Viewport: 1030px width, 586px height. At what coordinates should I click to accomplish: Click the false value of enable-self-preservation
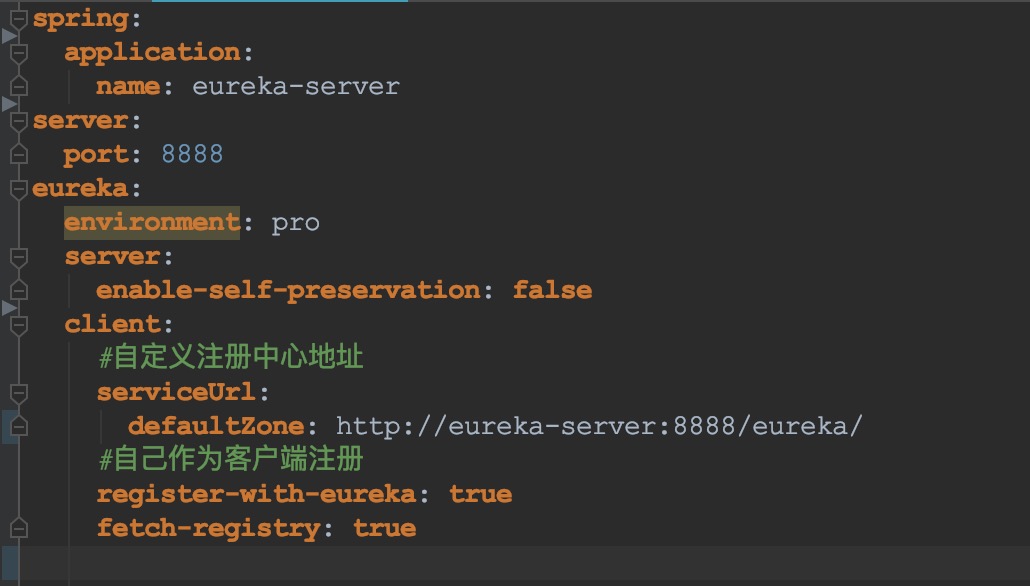(552, 290)
